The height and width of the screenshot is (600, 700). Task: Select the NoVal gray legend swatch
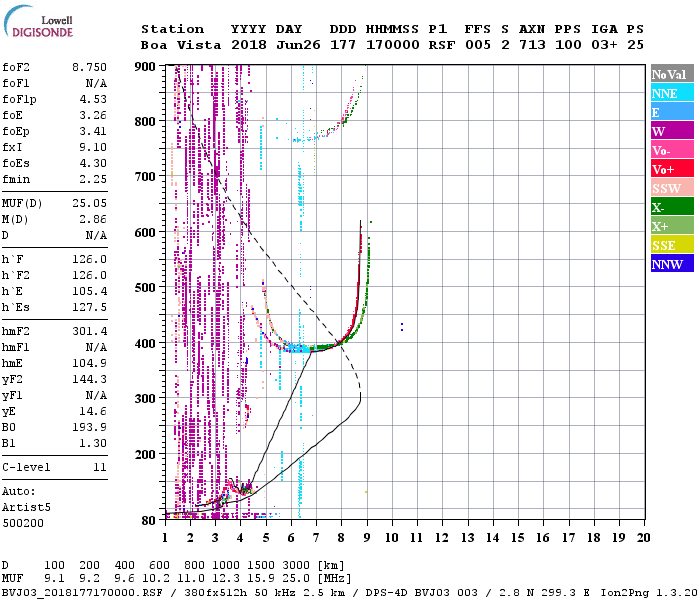click(x=672, y=74)
